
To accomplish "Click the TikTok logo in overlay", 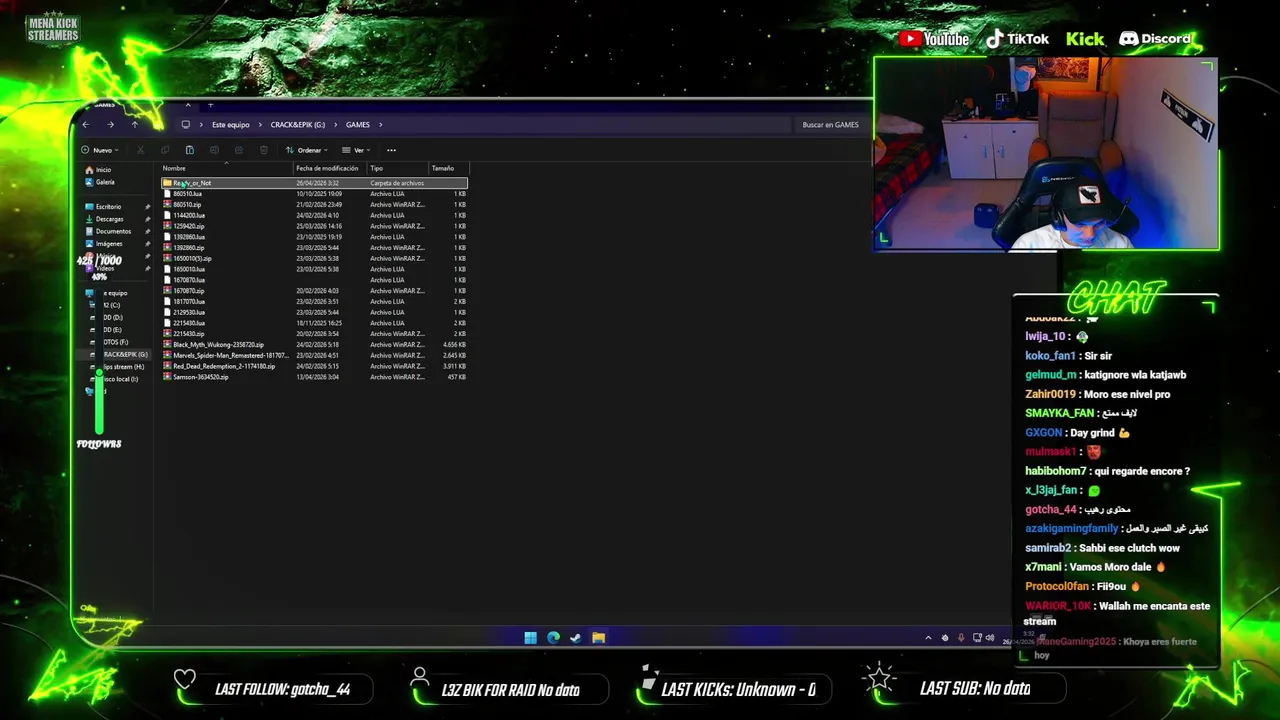I will pyautogui.click(x=1017, y=39).
